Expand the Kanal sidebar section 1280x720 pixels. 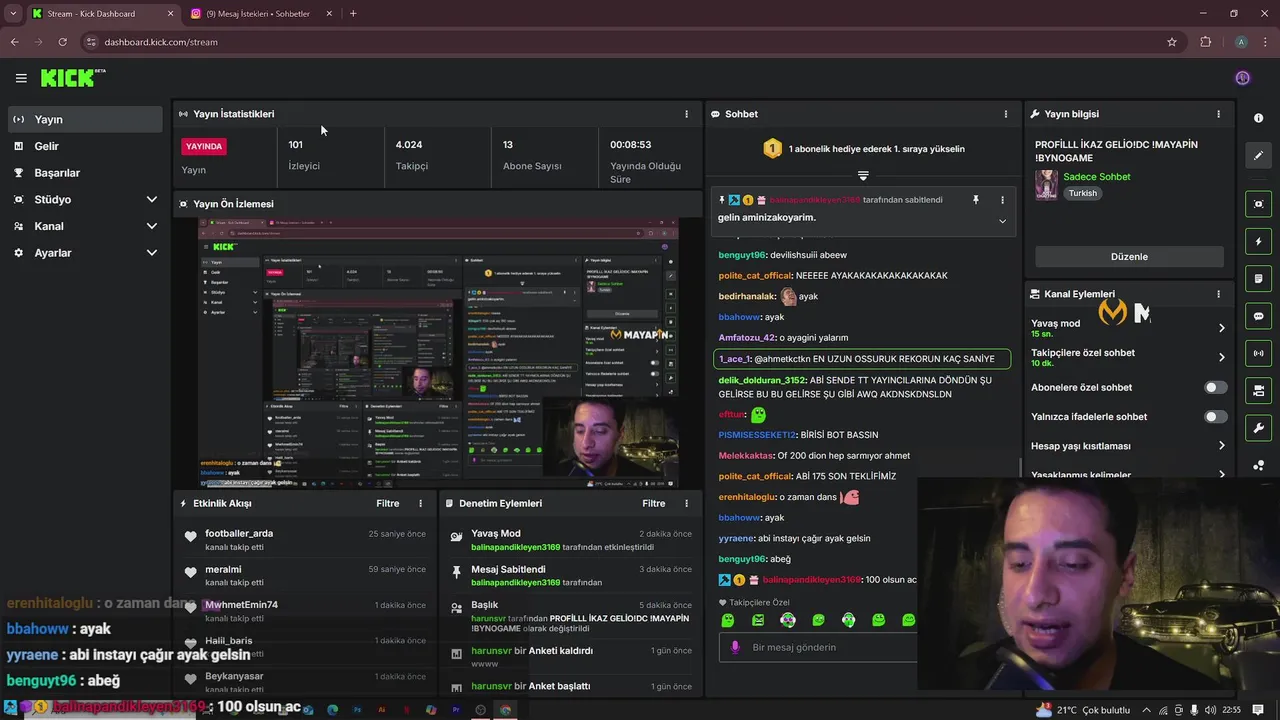[x=152, y=226]
